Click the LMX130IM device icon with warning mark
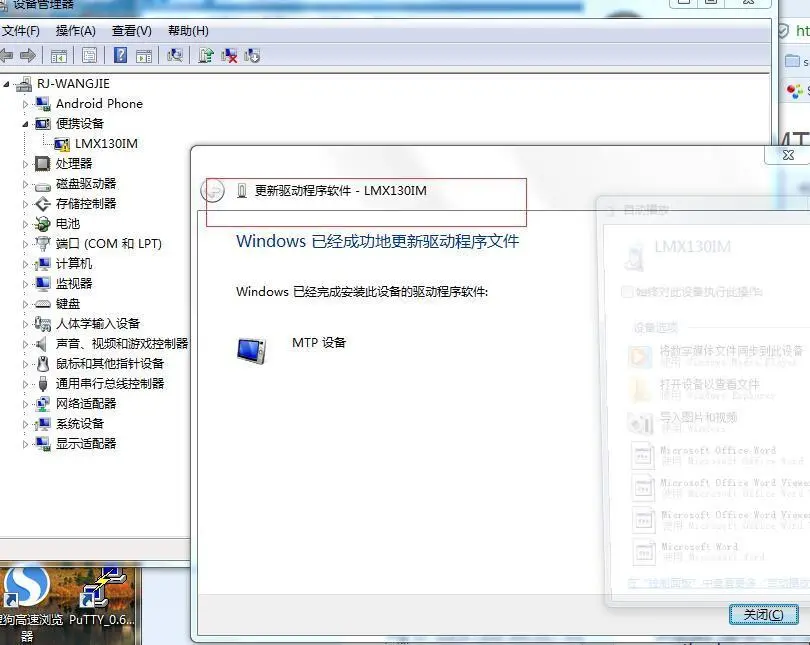Viewport: 810px width, 645px height. pos(61,144)
